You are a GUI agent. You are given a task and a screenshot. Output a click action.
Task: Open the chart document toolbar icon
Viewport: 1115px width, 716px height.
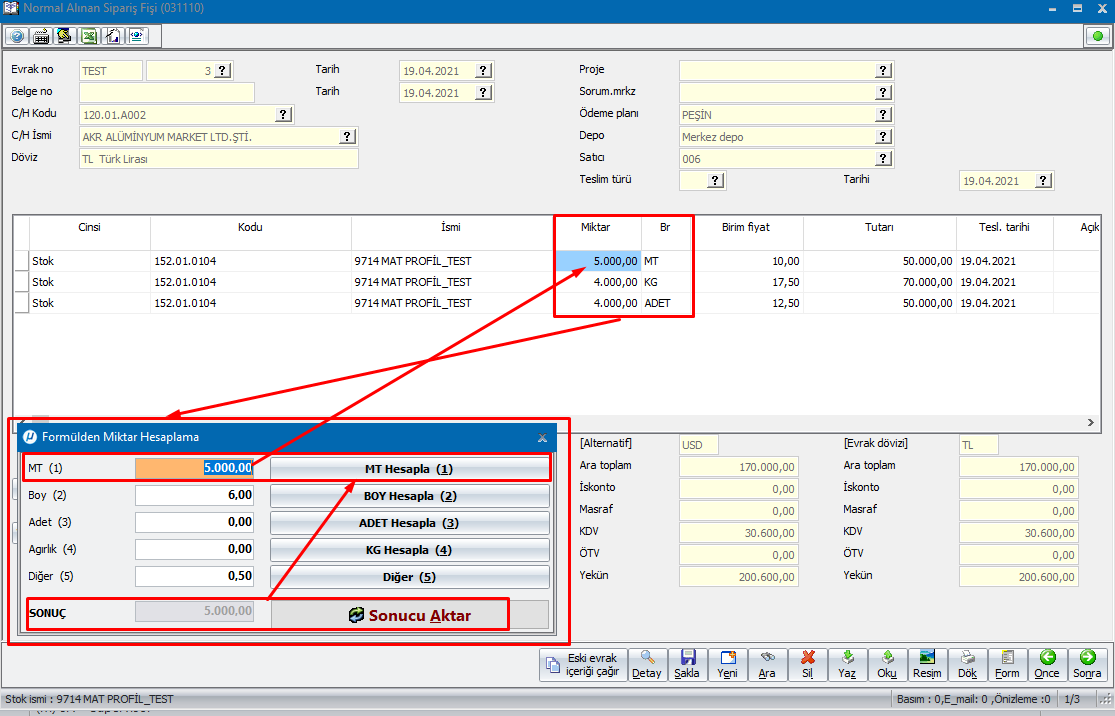pos(113,36)
